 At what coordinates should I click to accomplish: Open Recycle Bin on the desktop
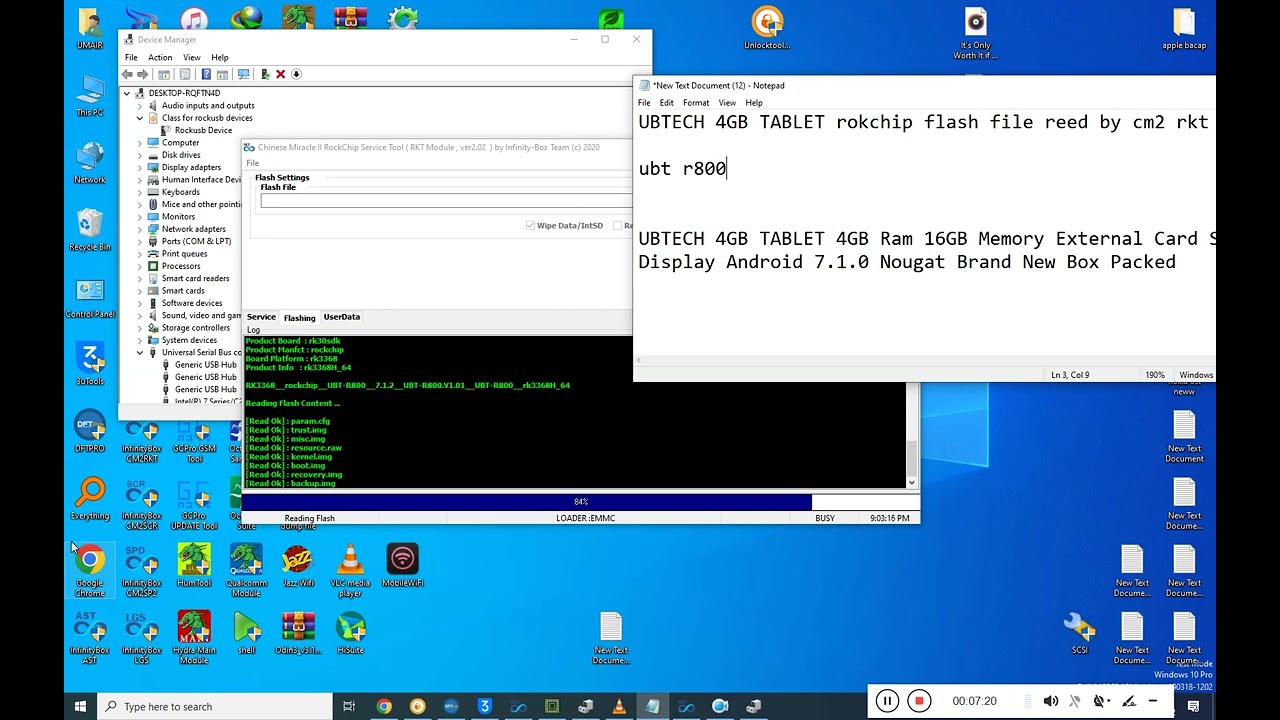pyautogui.click(x=90, y=230)
